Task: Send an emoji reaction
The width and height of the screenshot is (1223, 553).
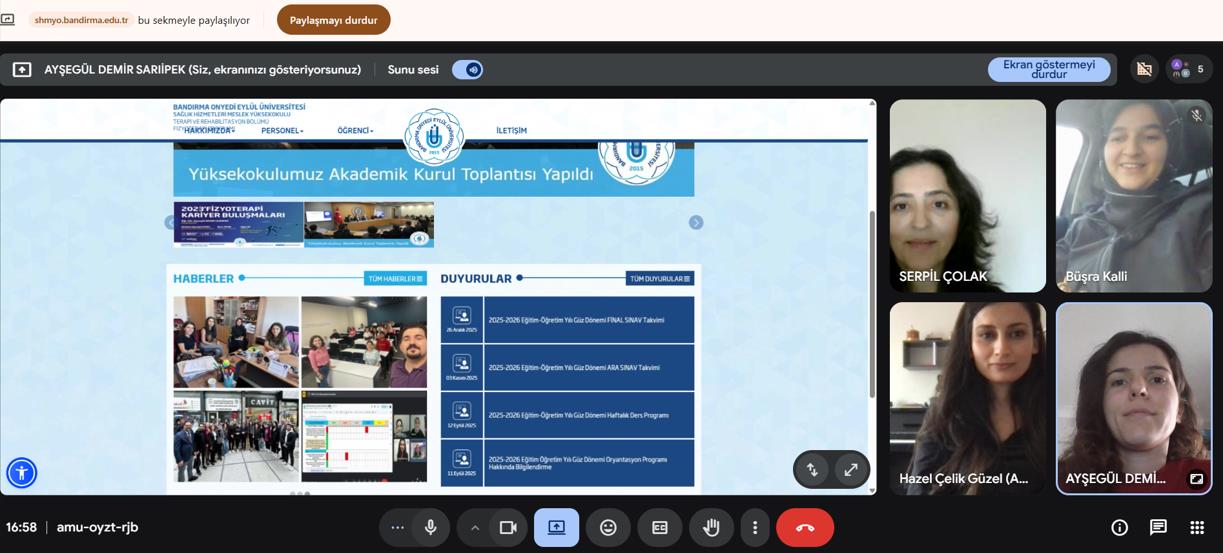Action: (x=608, y=528)
